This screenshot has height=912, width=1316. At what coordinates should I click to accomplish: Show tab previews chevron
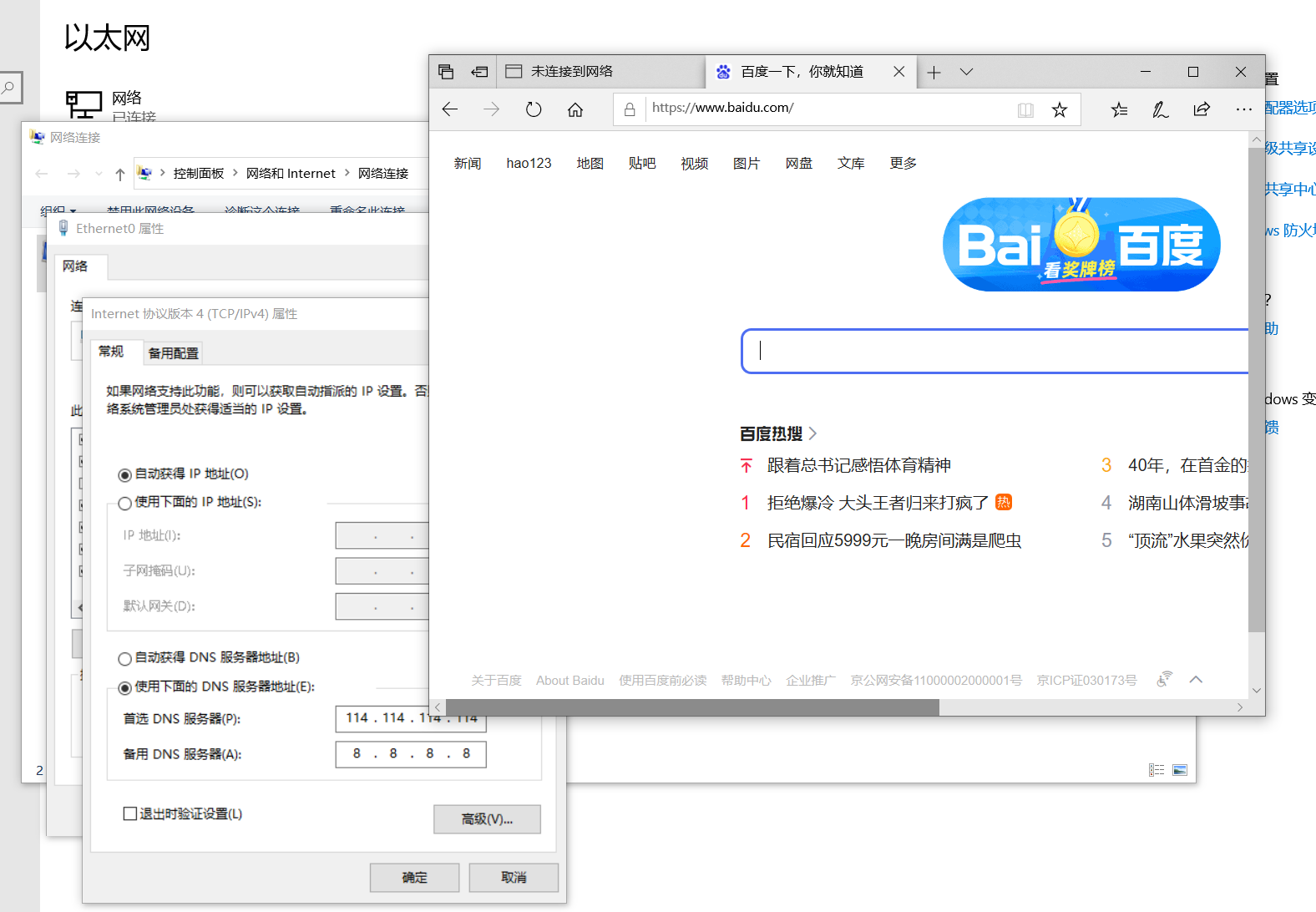tap(966, 73)
